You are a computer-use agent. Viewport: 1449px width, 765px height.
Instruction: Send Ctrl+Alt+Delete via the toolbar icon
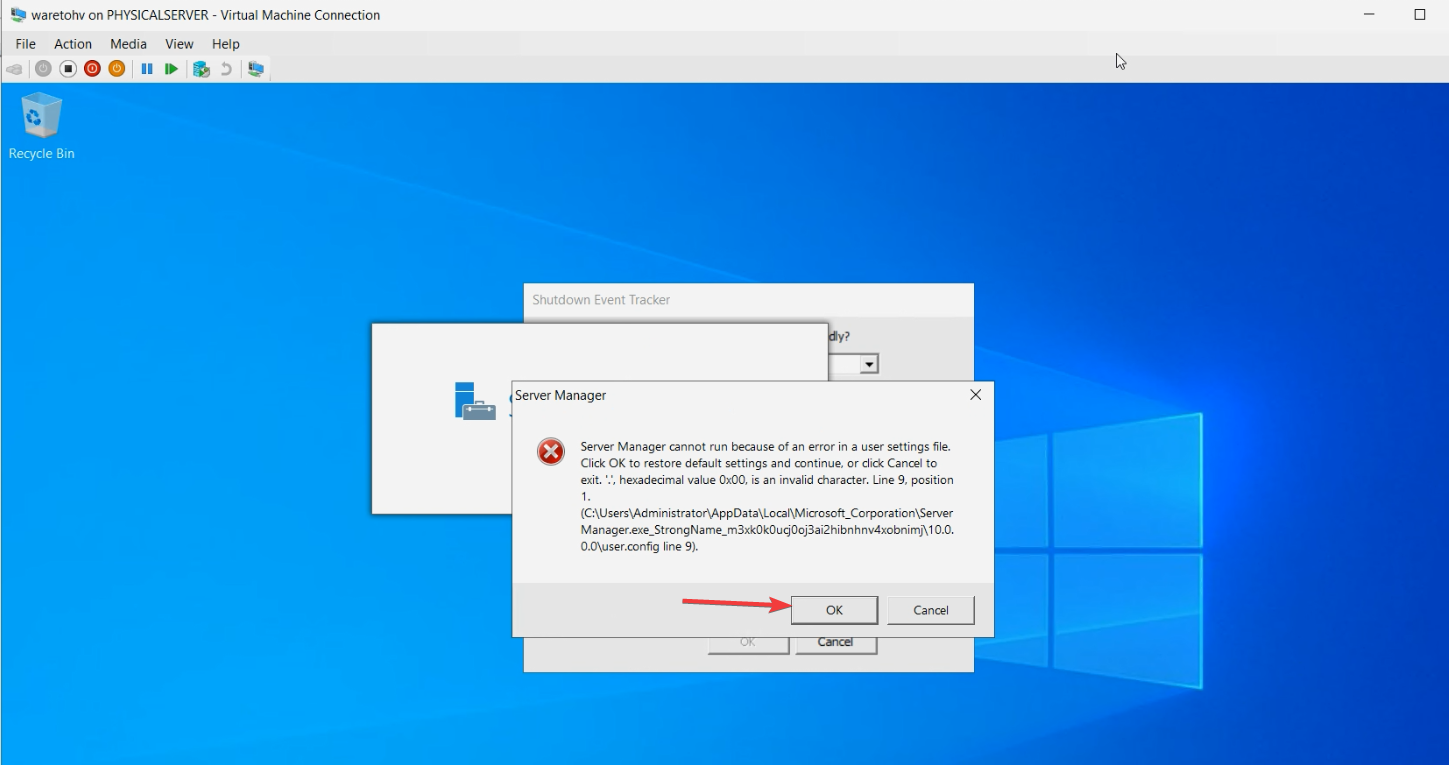pyautogui.click(x=15, y=69)
